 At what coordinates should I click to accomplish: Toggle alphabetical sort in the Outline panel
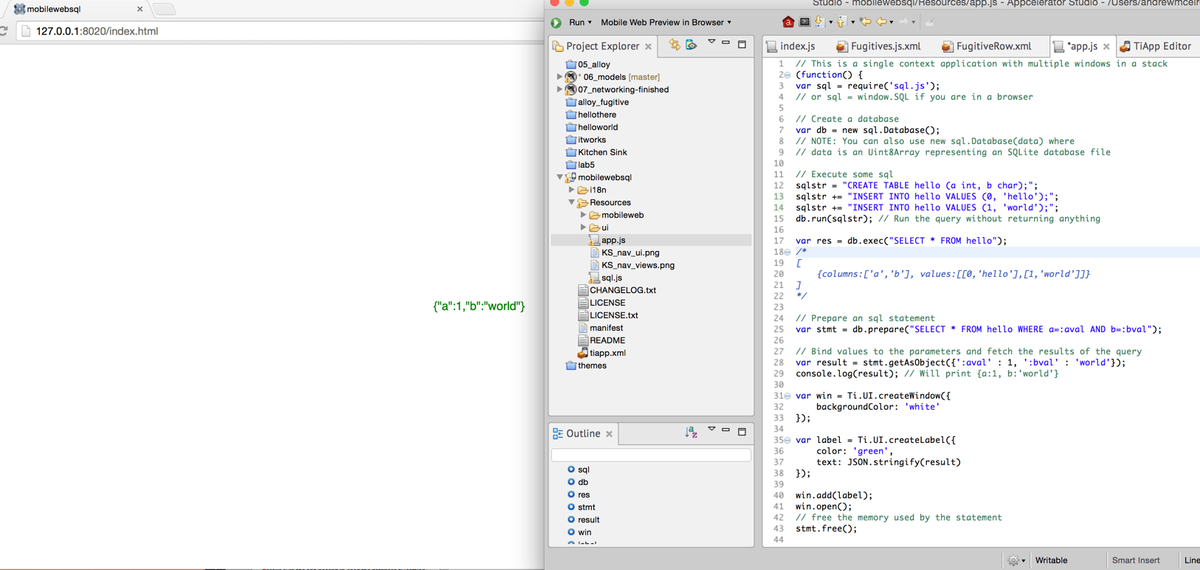click(691, 433)
